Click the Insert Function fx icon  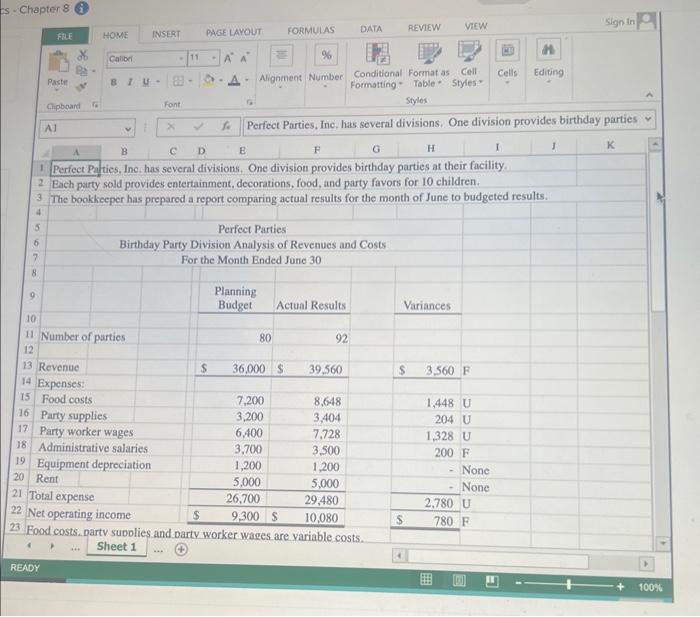(x=226, y=126)
